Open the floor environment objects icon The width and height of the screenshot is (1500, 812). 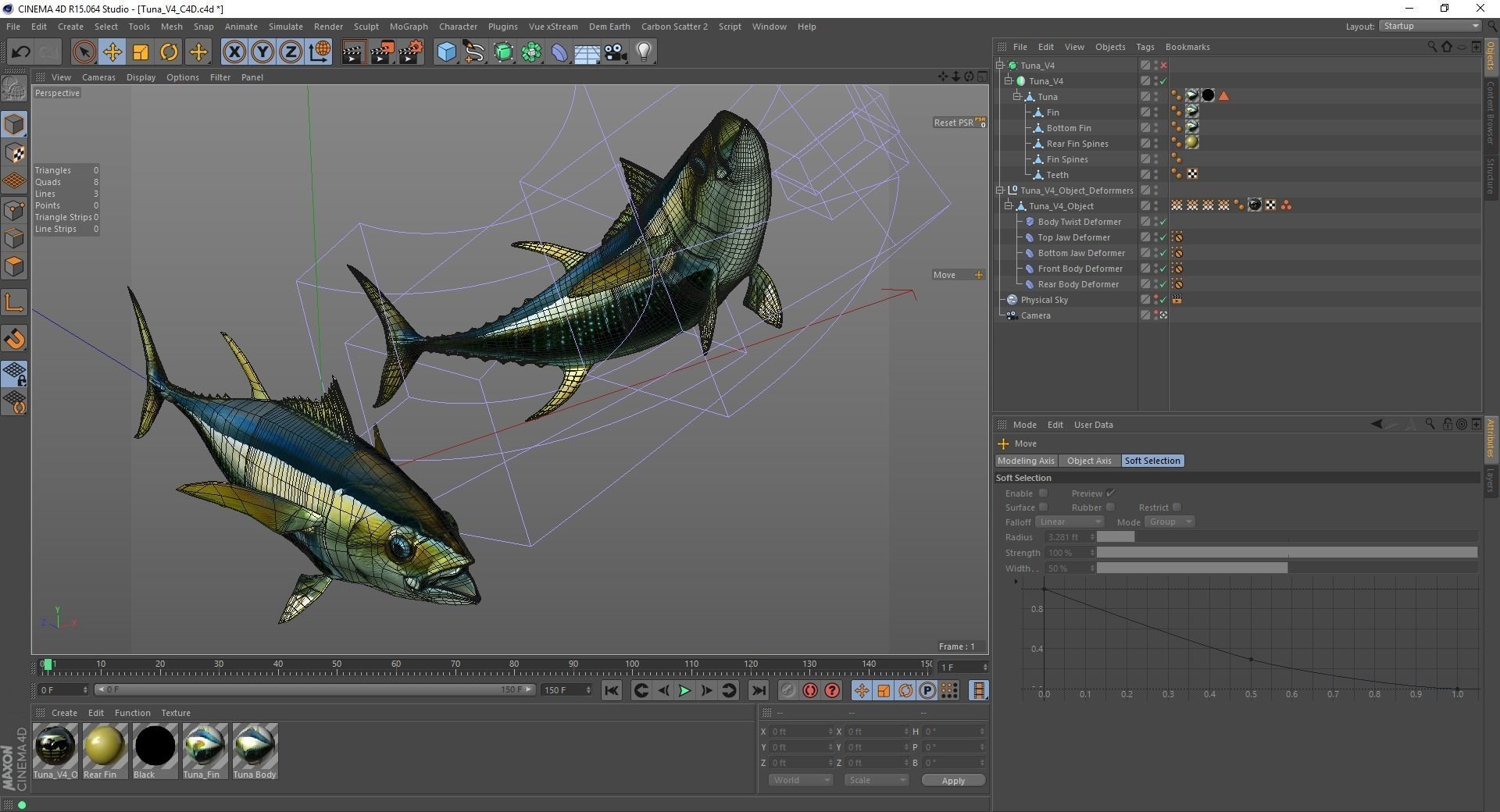pos(587,52)
